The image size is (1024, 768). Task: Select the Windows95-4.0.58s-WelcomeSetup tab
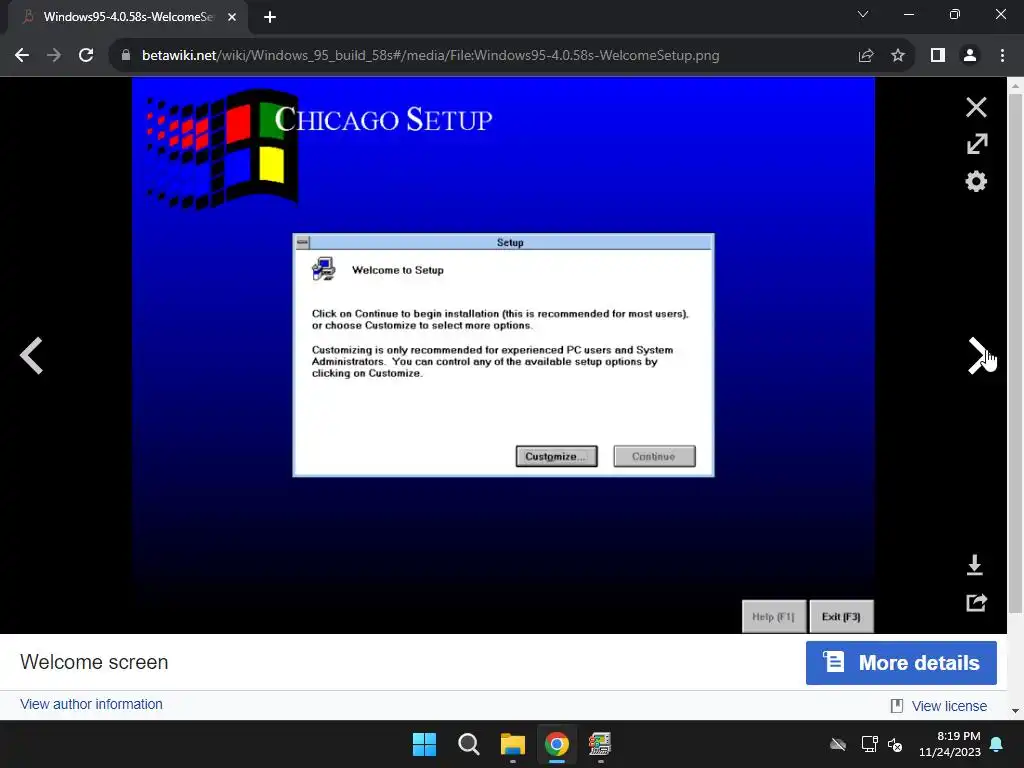[x=128, y=17]
